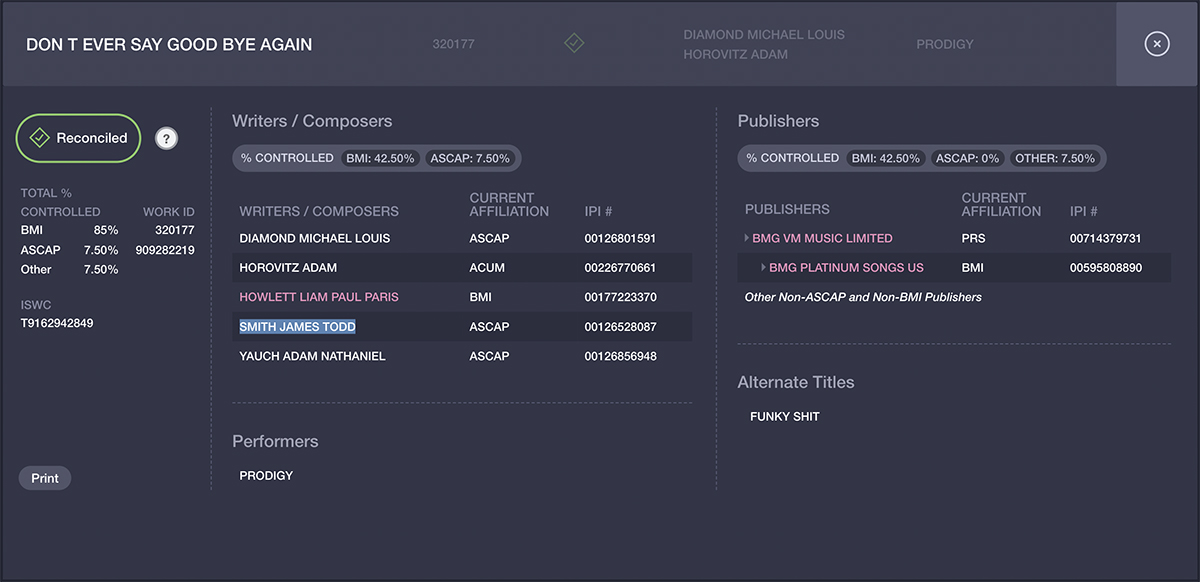The image size is (1200, 582).
Task: Close the song details dialog
Action: click(x=1156, y=44)
